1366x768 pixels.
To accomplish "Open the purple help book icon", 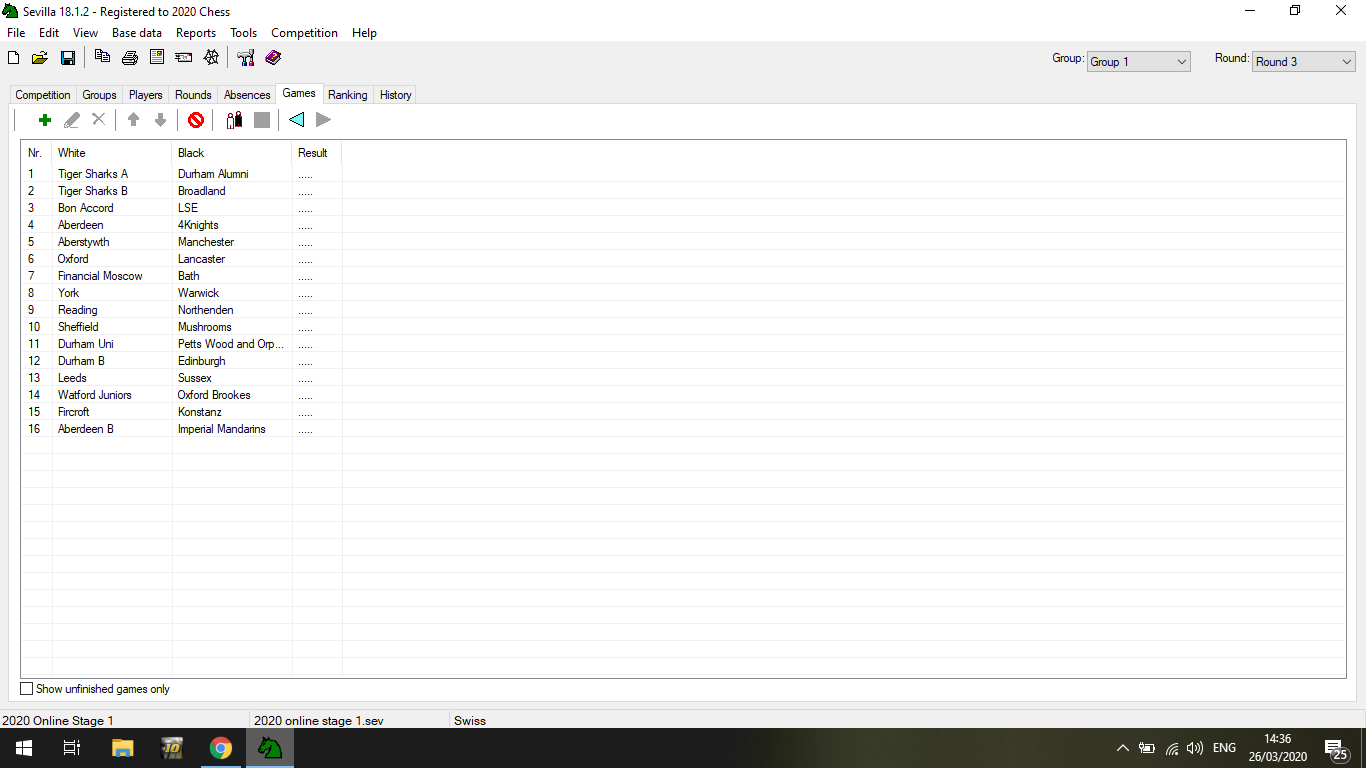I will [273, 58].
